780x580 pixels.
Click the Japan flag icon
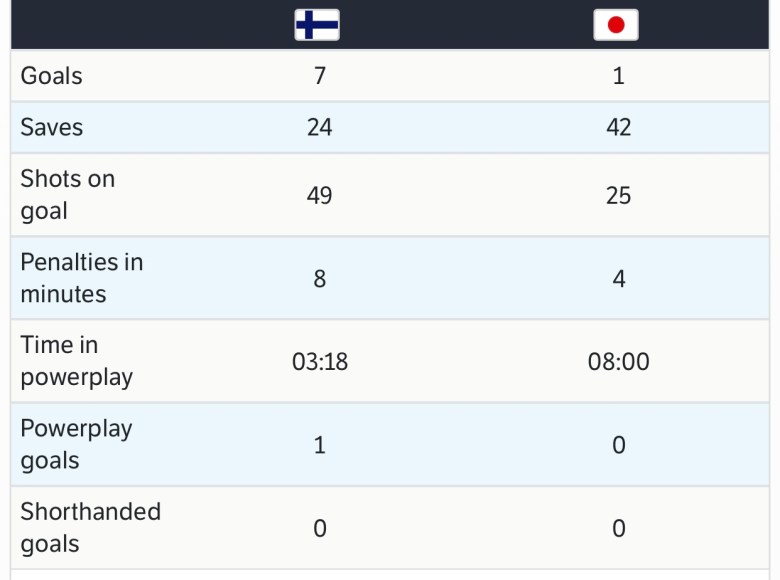click(616, 25)
